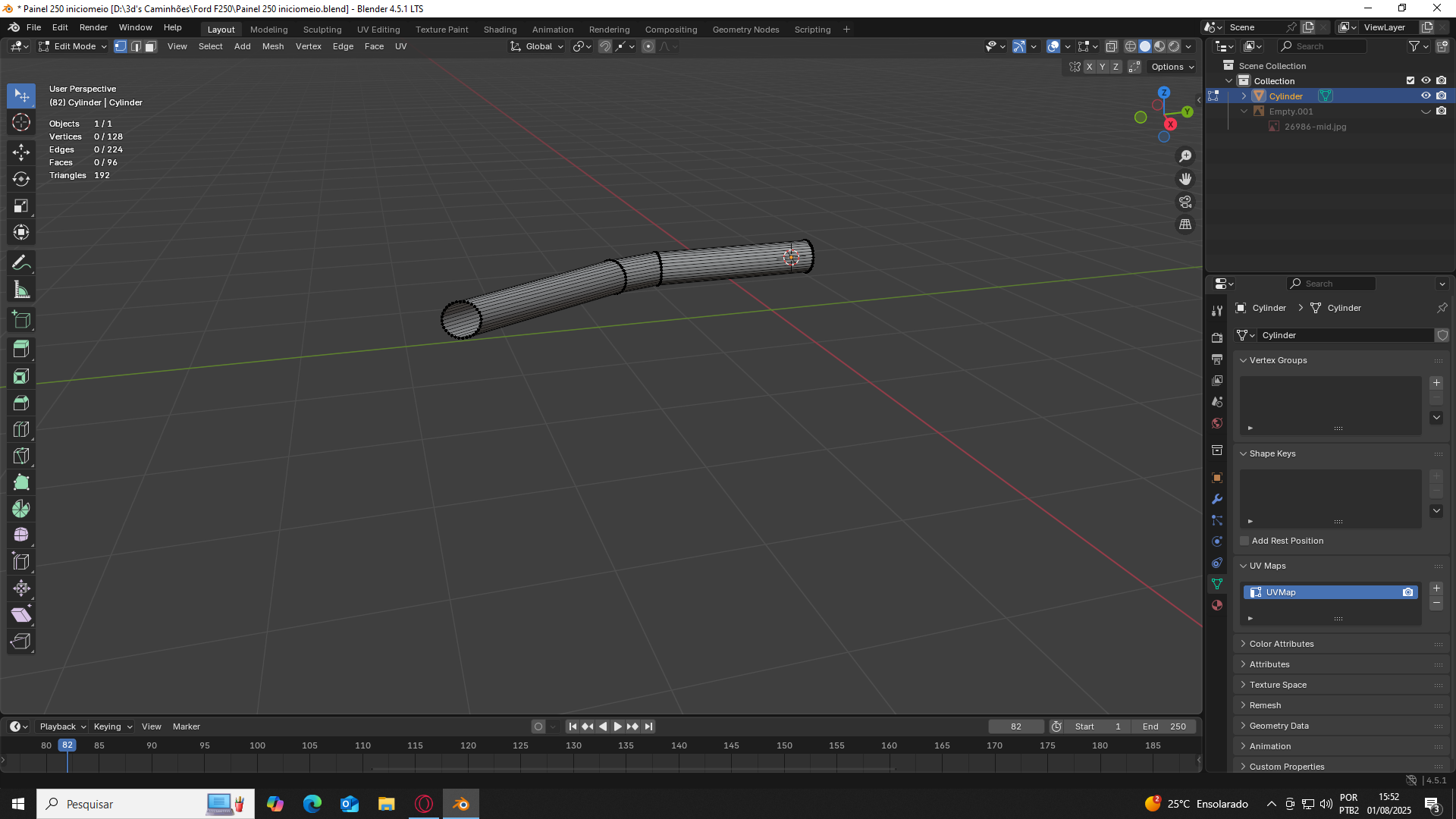The width and height of the screenshot is (1456, 819).
Task: Open the Edit Mode dropdown
Action: (75, 46)
